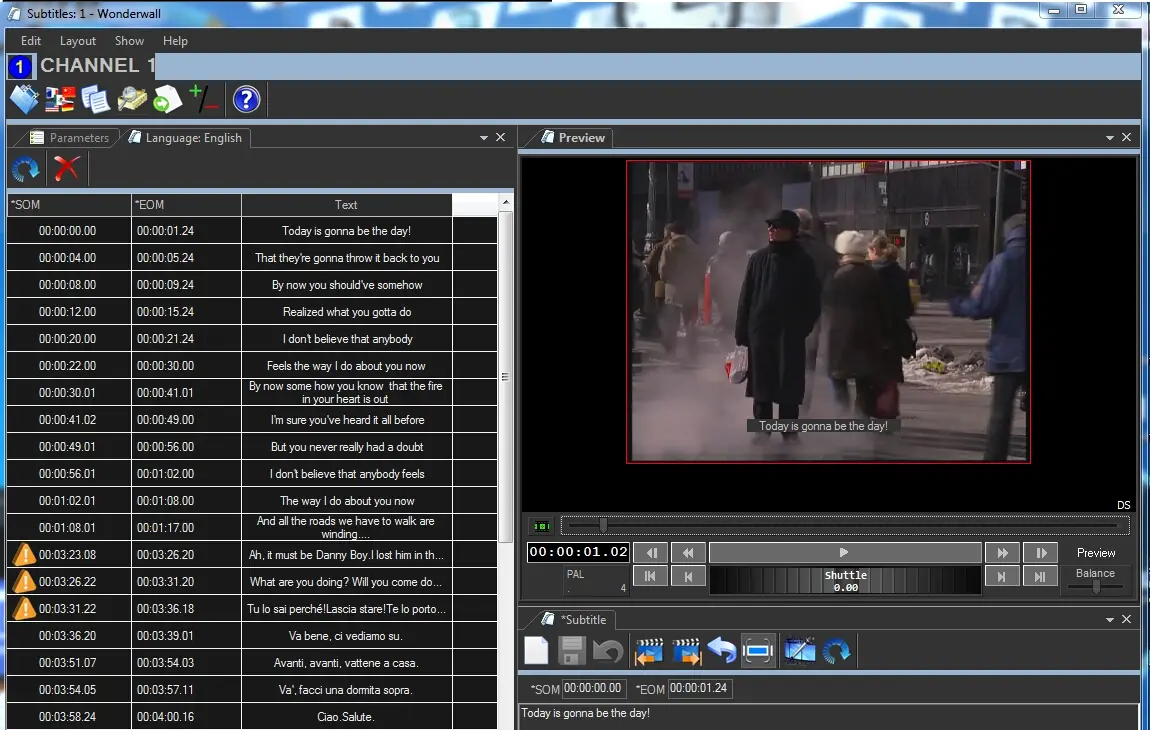Click the blue curved back arrow in Subtitle toolbar

pos(722,651)
